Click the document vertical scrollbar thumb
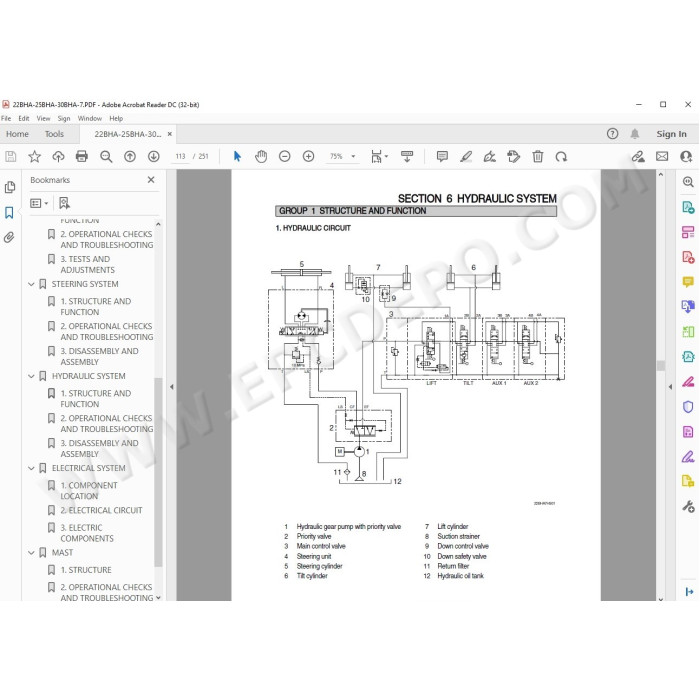The image size is (700, 700). pos(661,366)
